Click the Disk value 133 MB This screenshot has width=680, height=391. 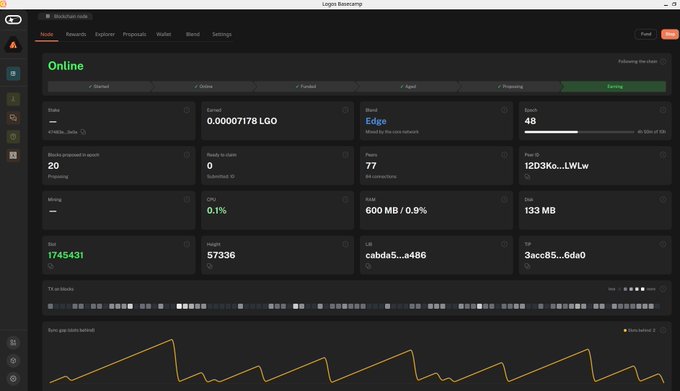tap(539, 211)
